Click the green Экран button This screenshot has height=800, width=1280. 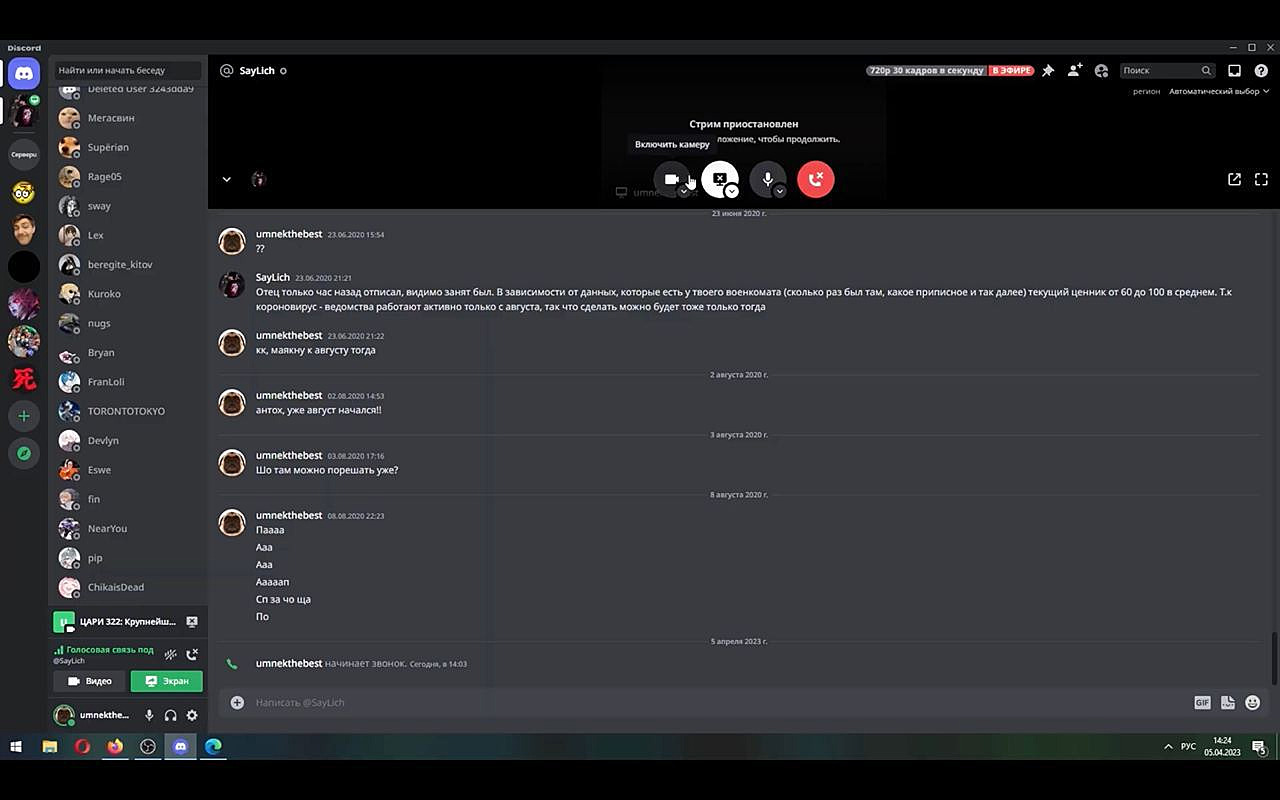[166, 681]
